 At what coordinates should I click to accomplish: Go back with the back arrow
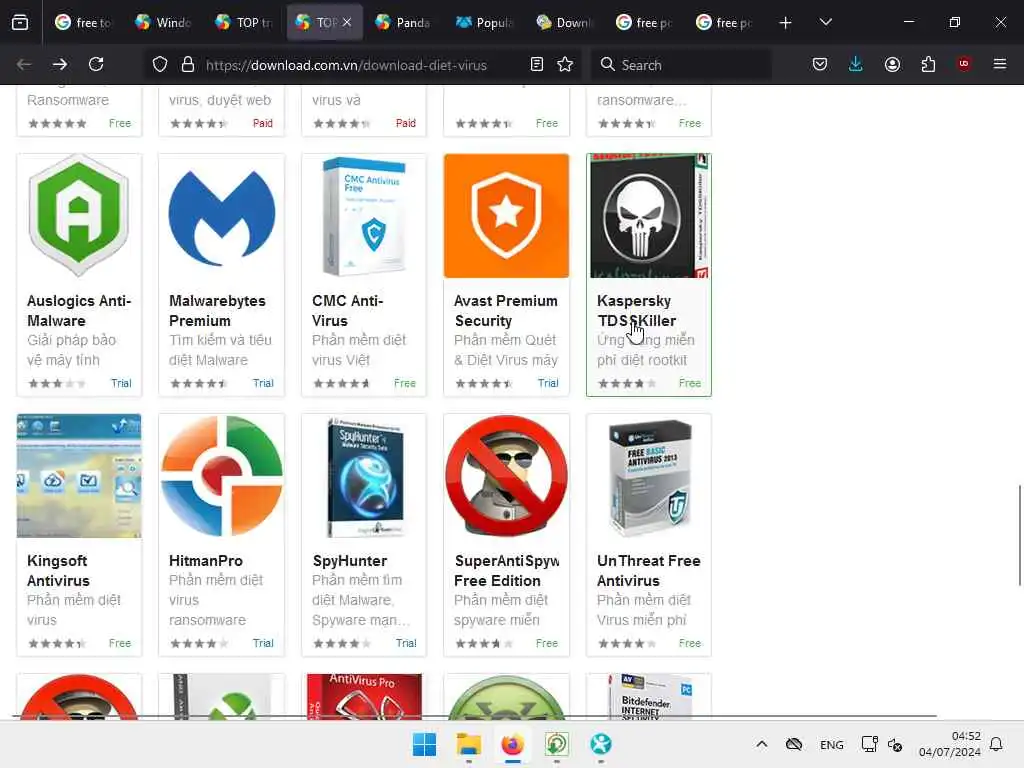24,64
